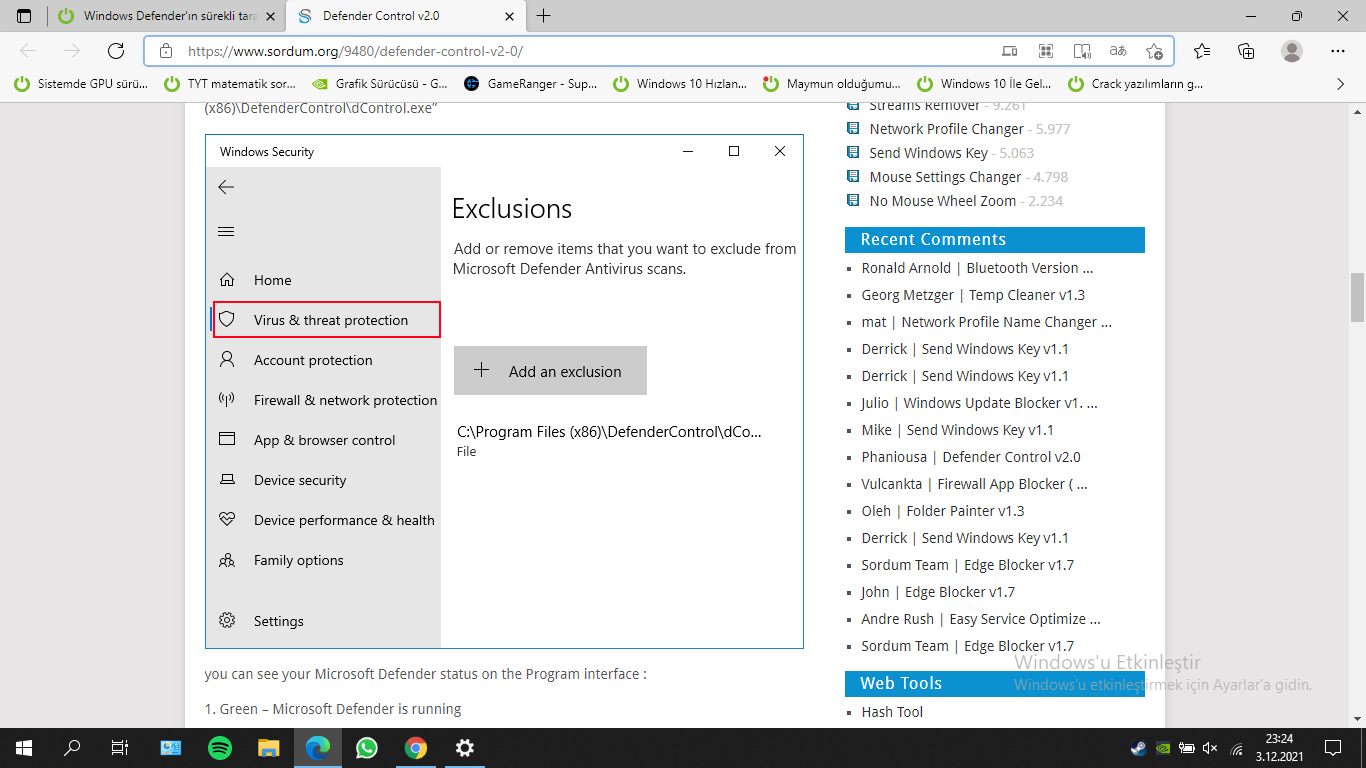Refresh the current page

(116, 51)
